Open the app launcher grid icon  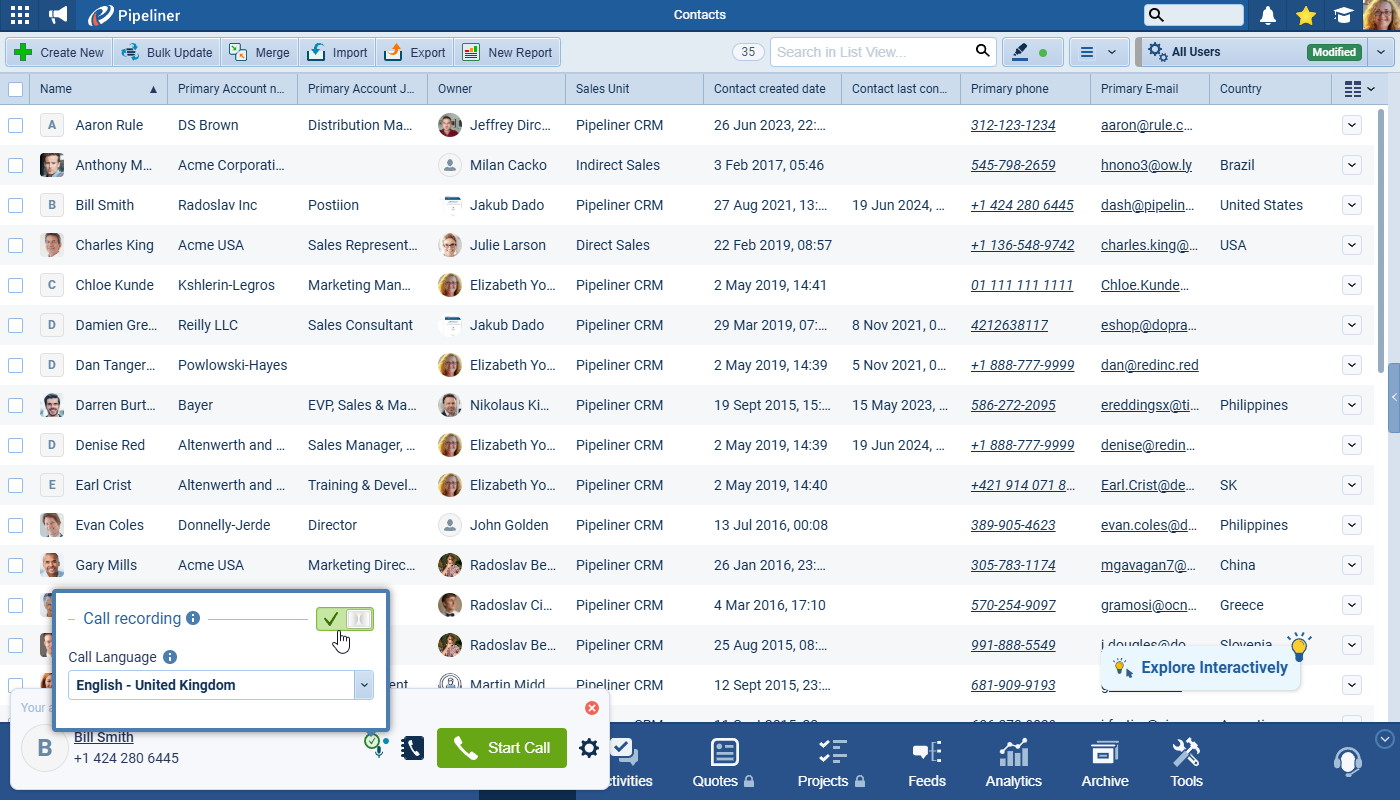[x=19, y=15]
